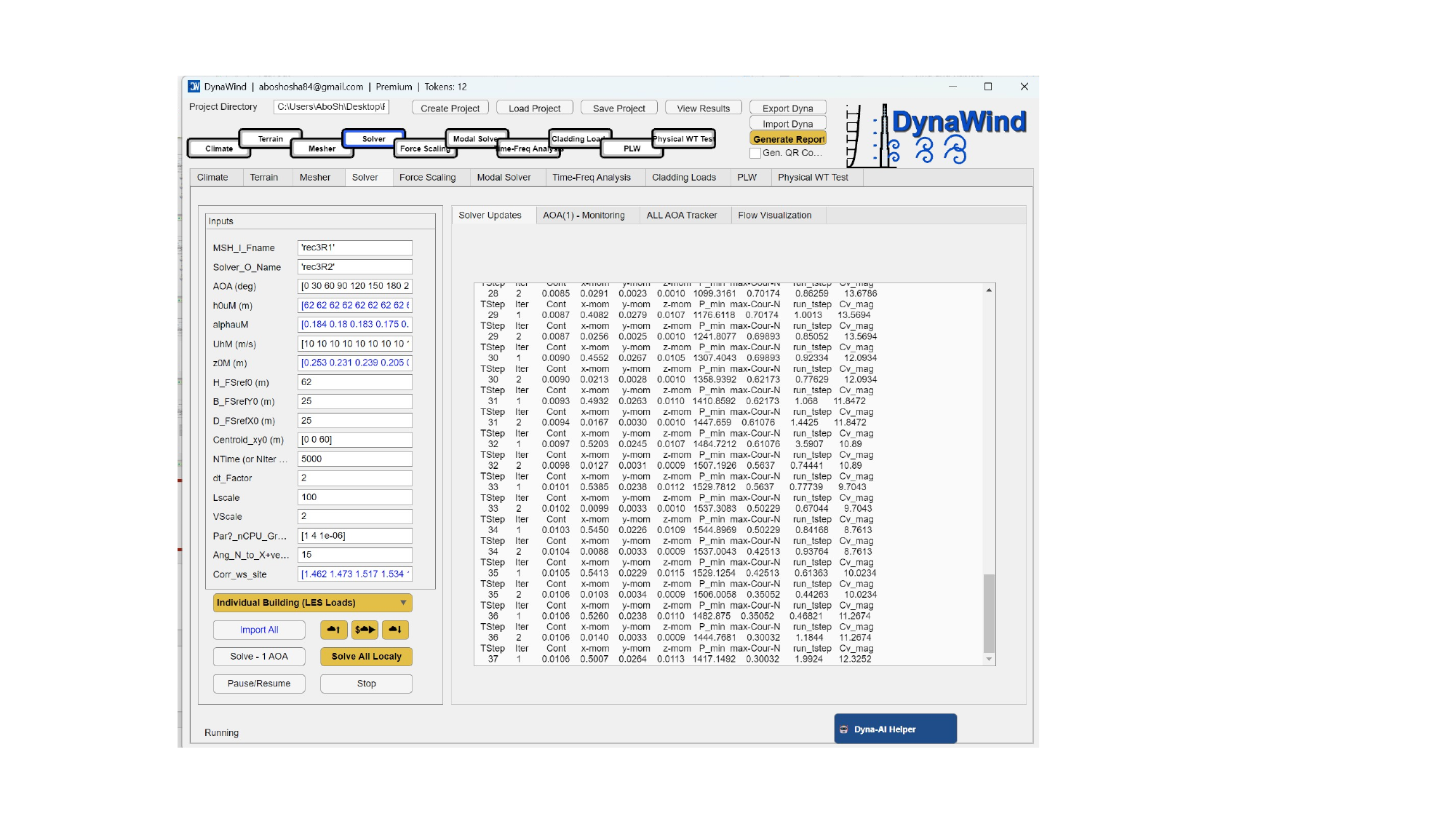Click the cloud download icon button
Viewport: 1456px width, 819px height.
396,630
